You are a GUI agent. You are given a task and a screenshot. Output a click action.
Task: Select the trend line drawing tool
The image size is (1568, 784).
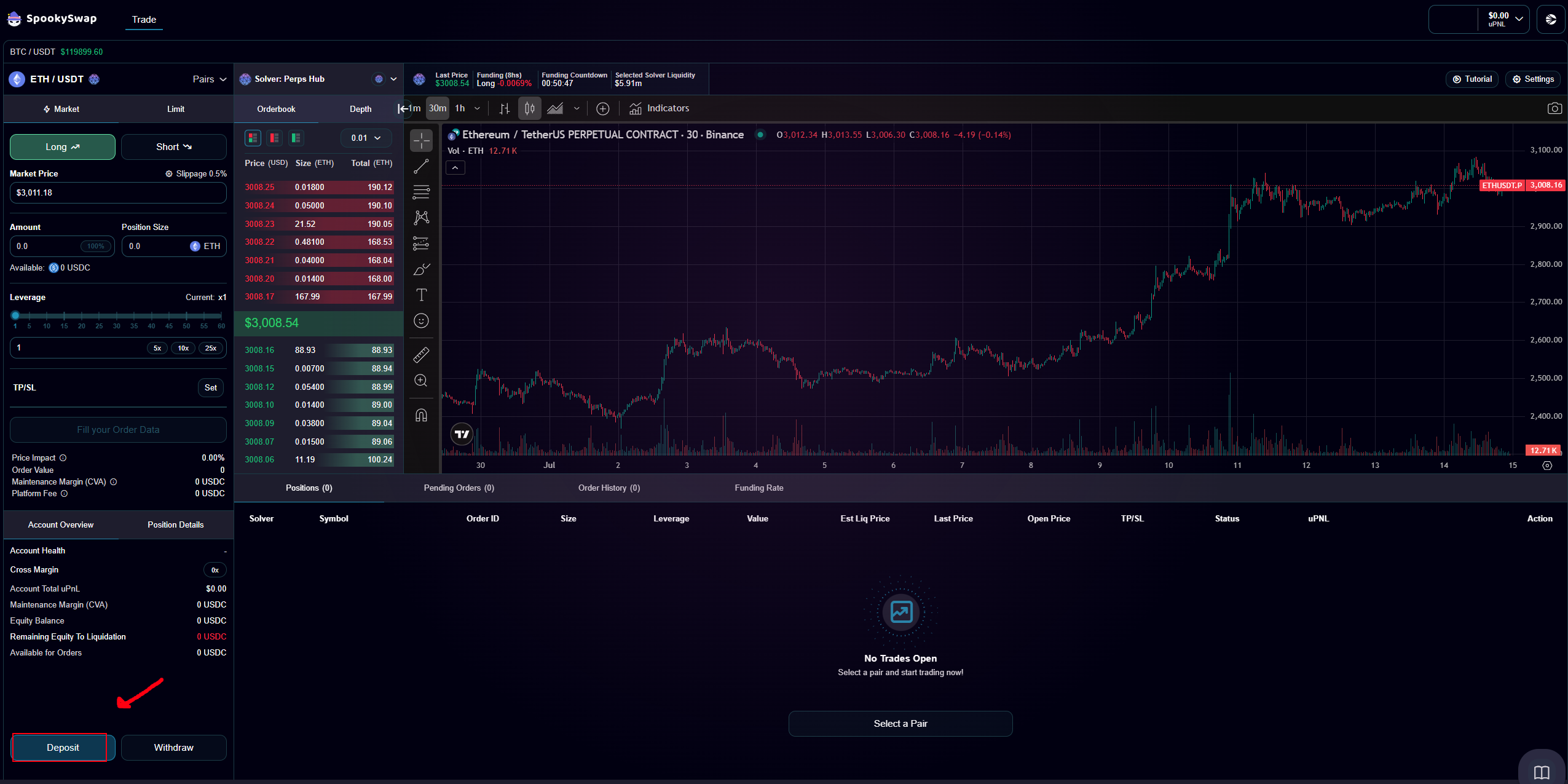pos(421,167)
